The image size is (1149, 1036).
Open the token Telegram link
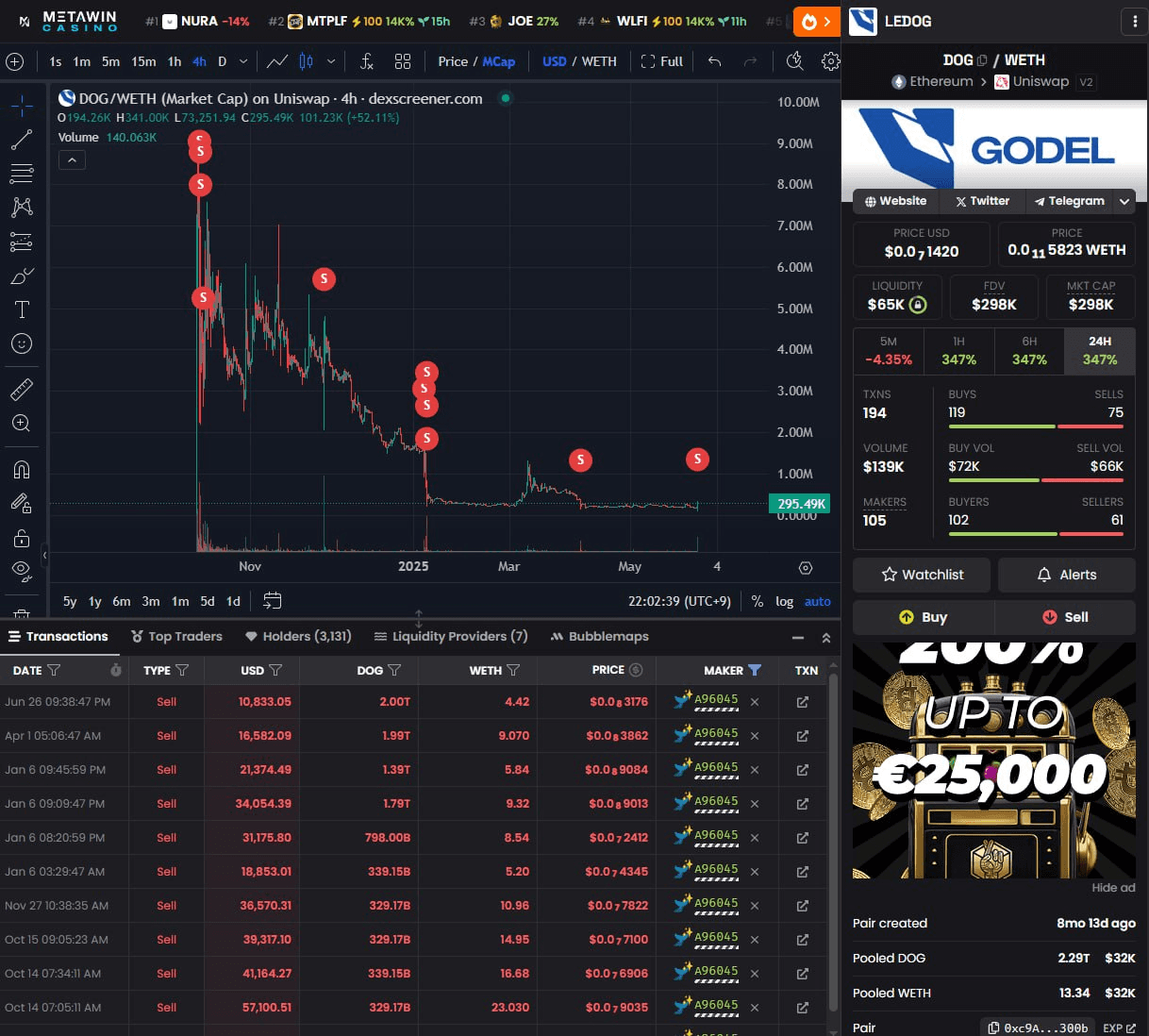pos(1069,201)
